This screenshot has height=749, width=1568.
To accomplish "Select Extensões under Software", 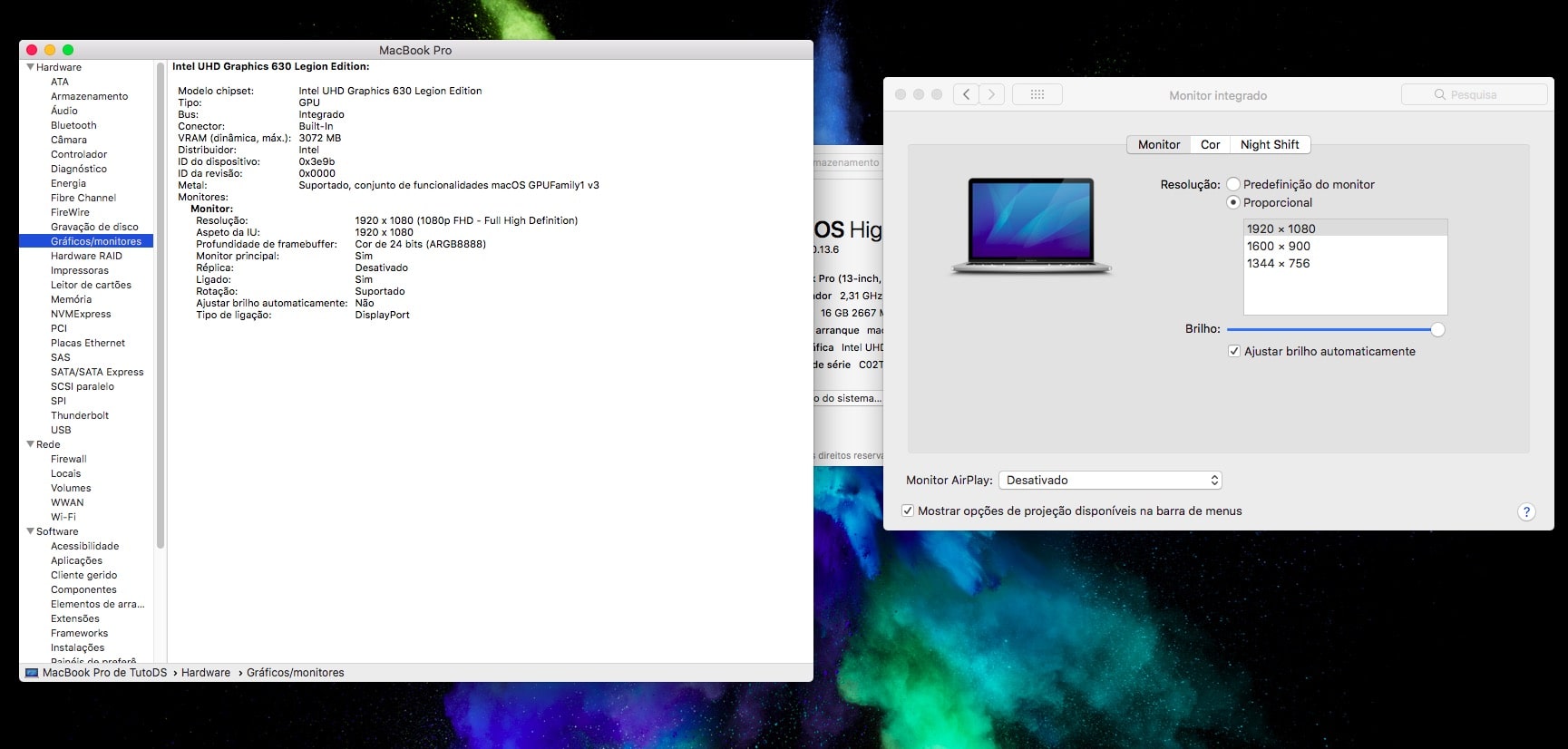I will [x=75, y=618].
